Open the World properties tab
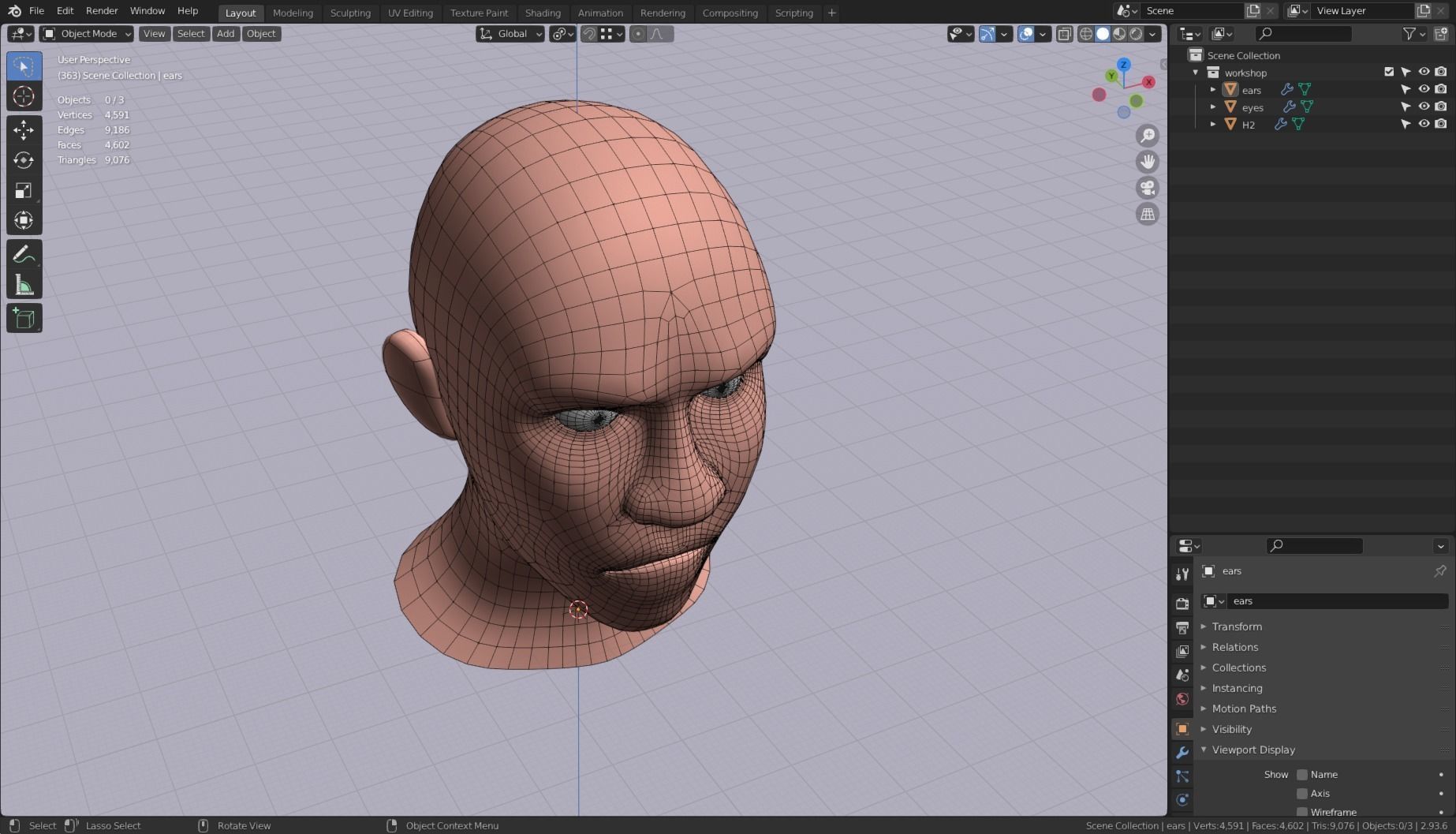The height and width of the screenshot is (834, 1456). (1182, 699)
